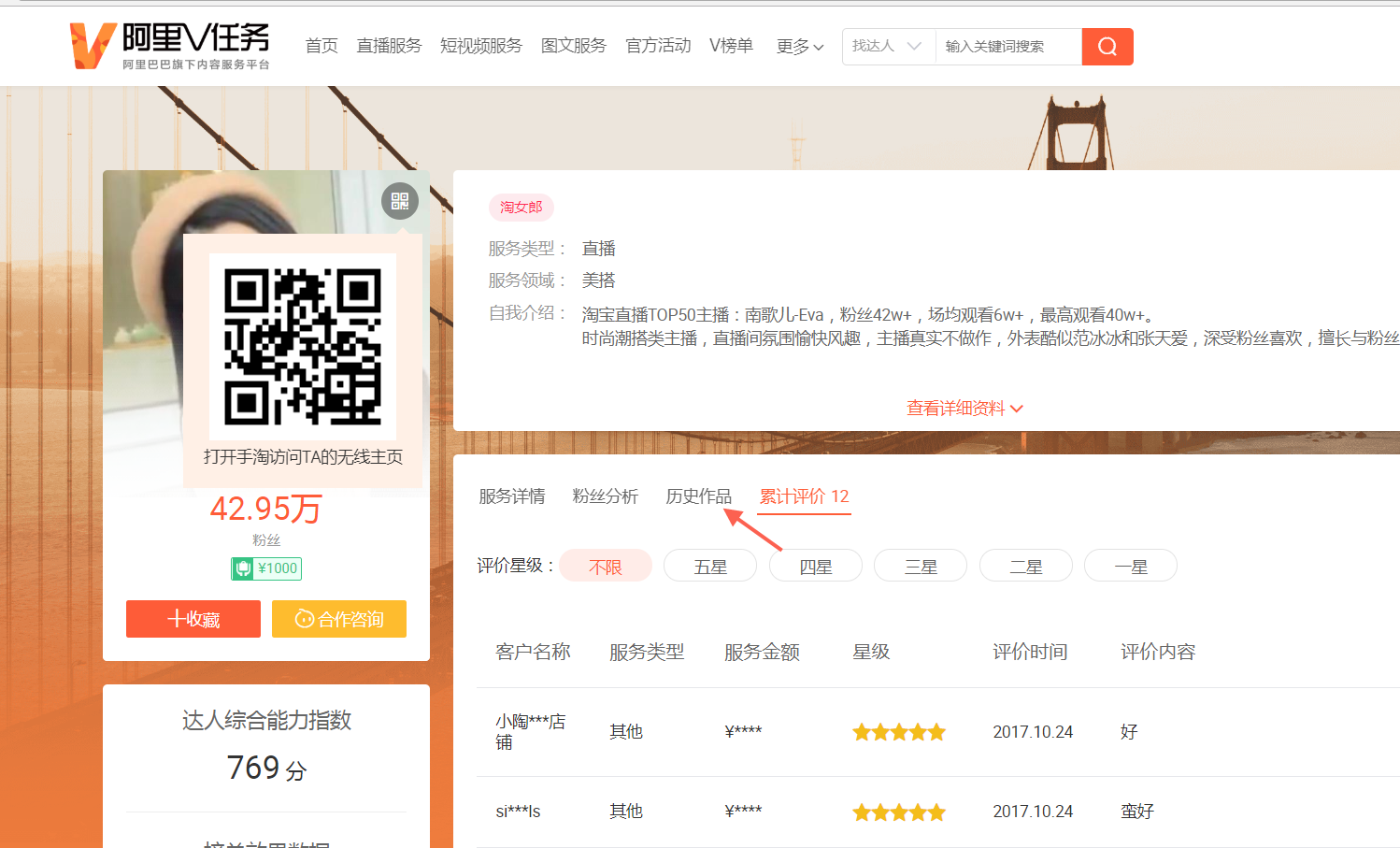Click the 淘女郎 tag badge
Viewport: 1400px width, 848px height.
[x=521, y=208]
